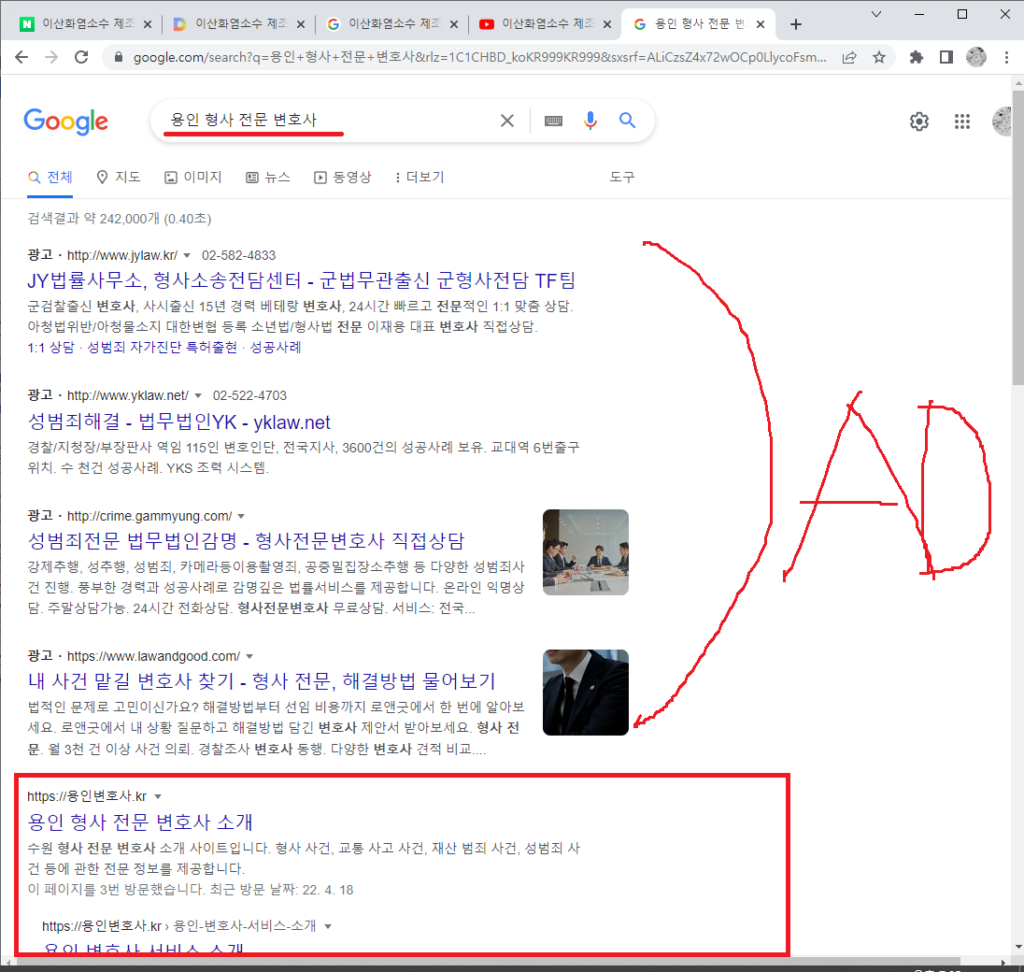This screenshot has height=972, width=1024.
Task: Follow the 성공사례 sitelink
Action: (276, 347)
